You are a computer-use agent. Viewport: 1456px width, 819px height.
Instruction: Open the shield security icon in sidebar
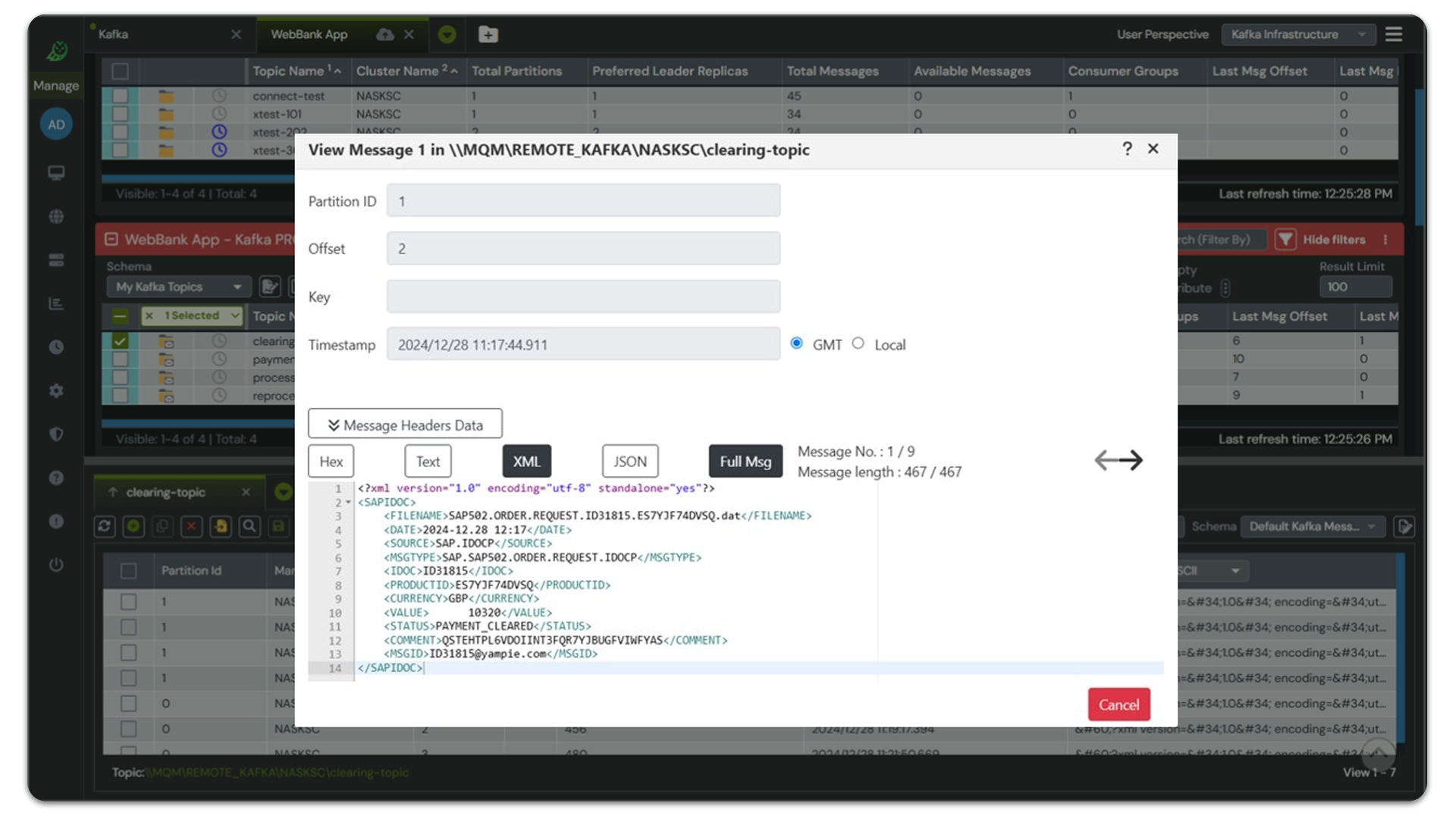tap(56, 434)
